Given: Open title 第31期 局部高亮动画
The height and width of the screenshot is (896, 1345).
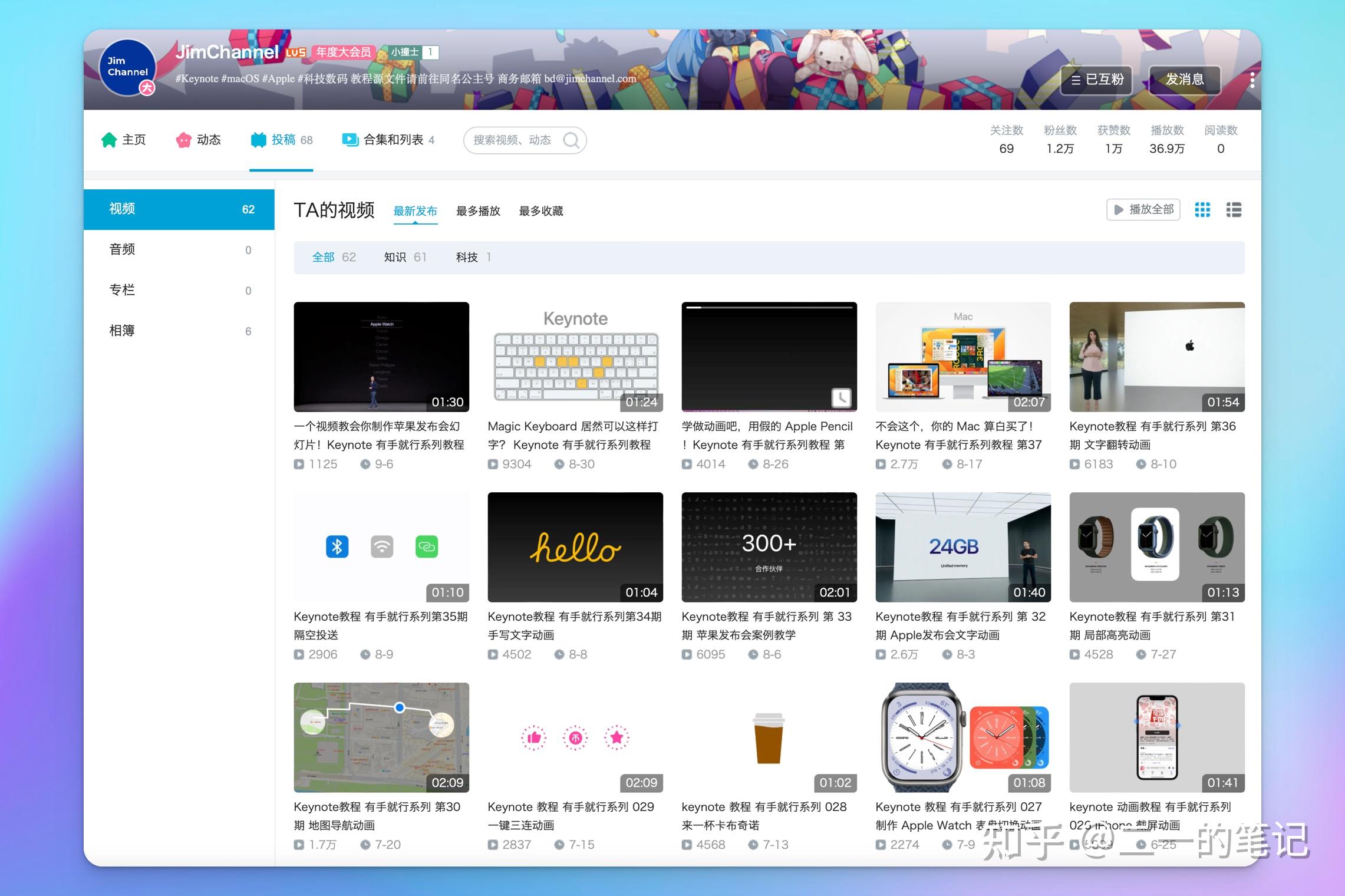Looking at the screenshot, I should pyautogui.click(x=1152, y=626).
